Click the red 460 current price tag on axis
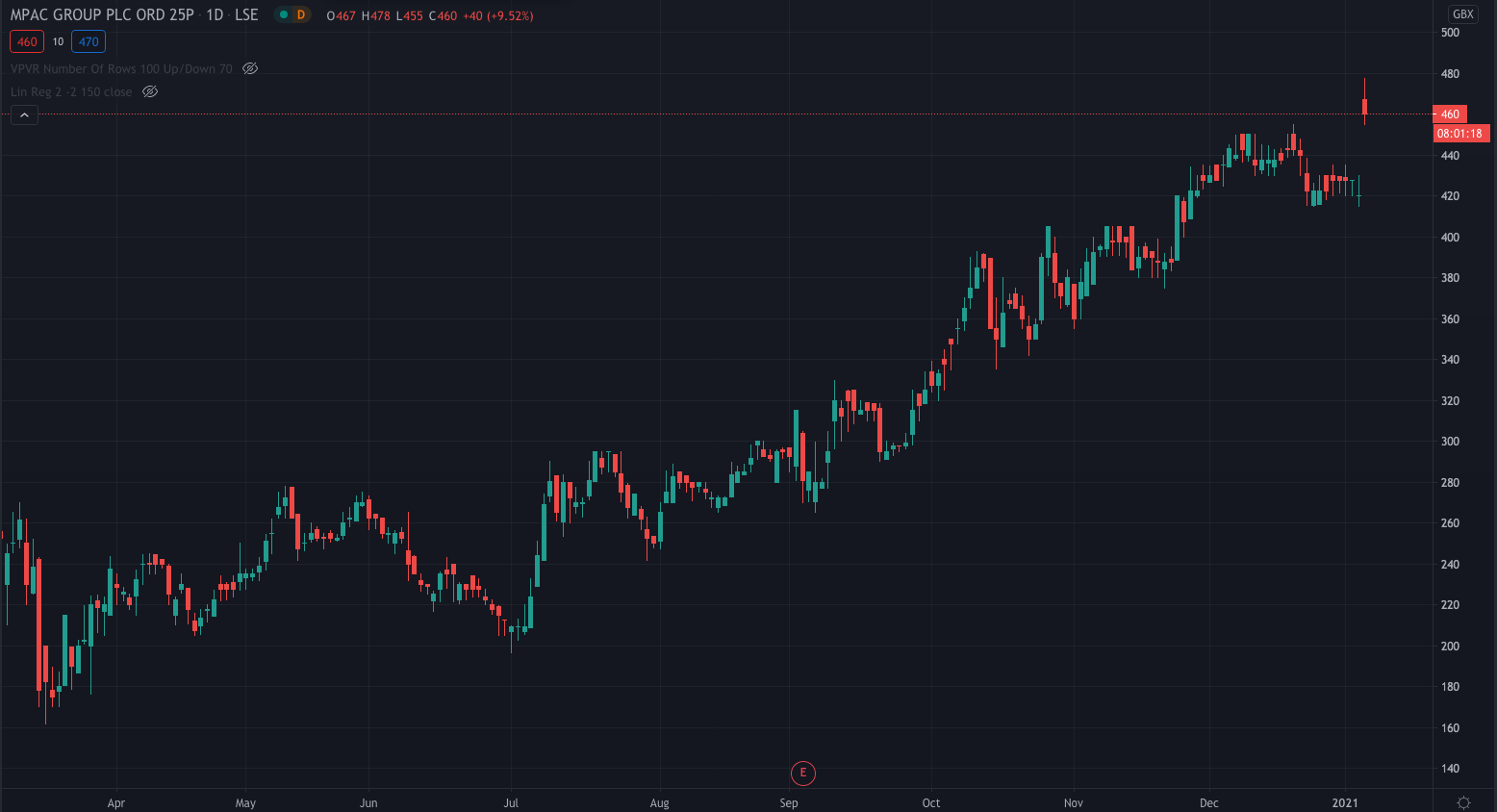This screenshot has width=1497, height=812. tap(1450, 114)
